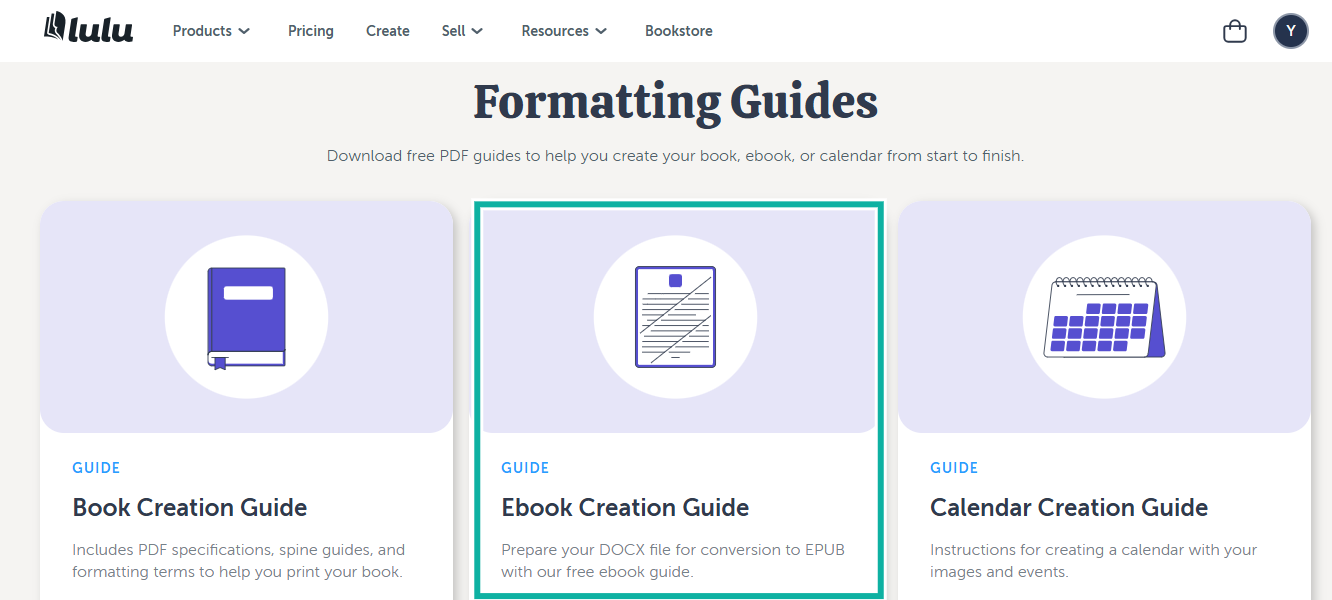The height and width of the screenshot is (600, 1332).
Task: Open the Book Creation Guide link
Action: coord(189,507)
